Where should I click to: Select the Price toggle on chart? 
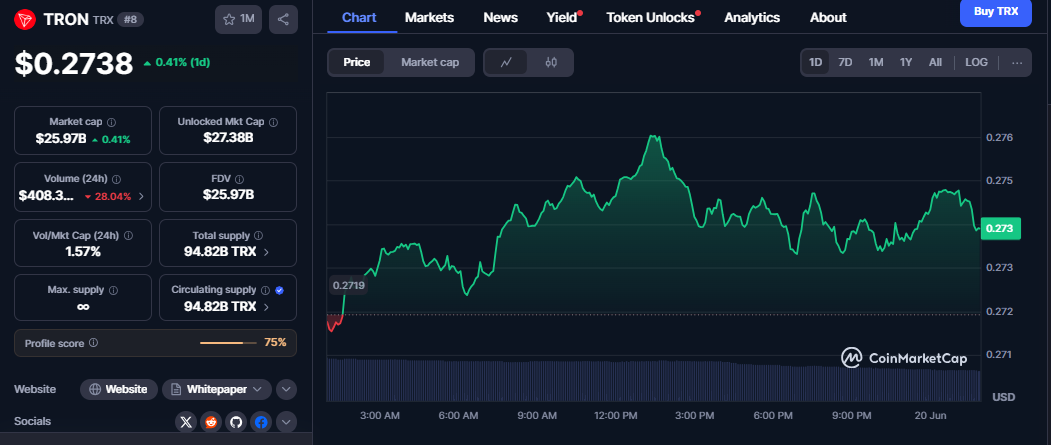(357, 62)
